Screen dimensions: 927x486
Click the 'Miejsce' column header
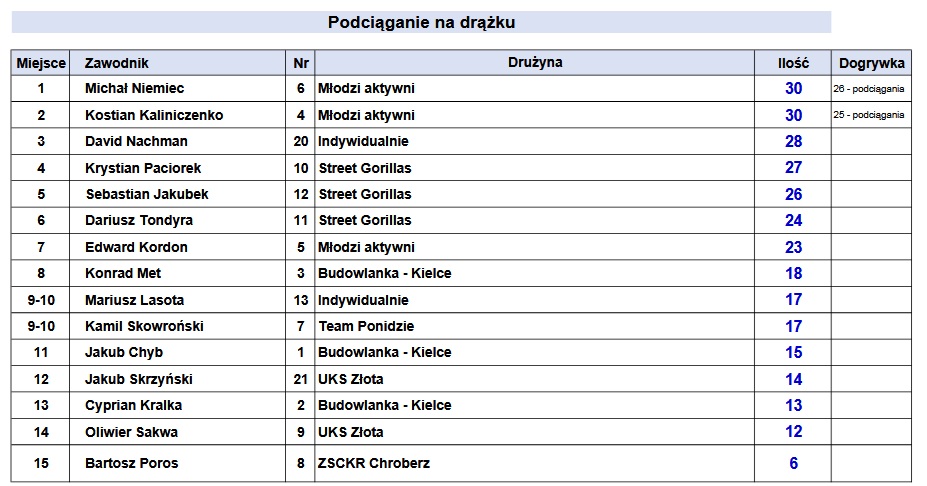pos(41,63)
